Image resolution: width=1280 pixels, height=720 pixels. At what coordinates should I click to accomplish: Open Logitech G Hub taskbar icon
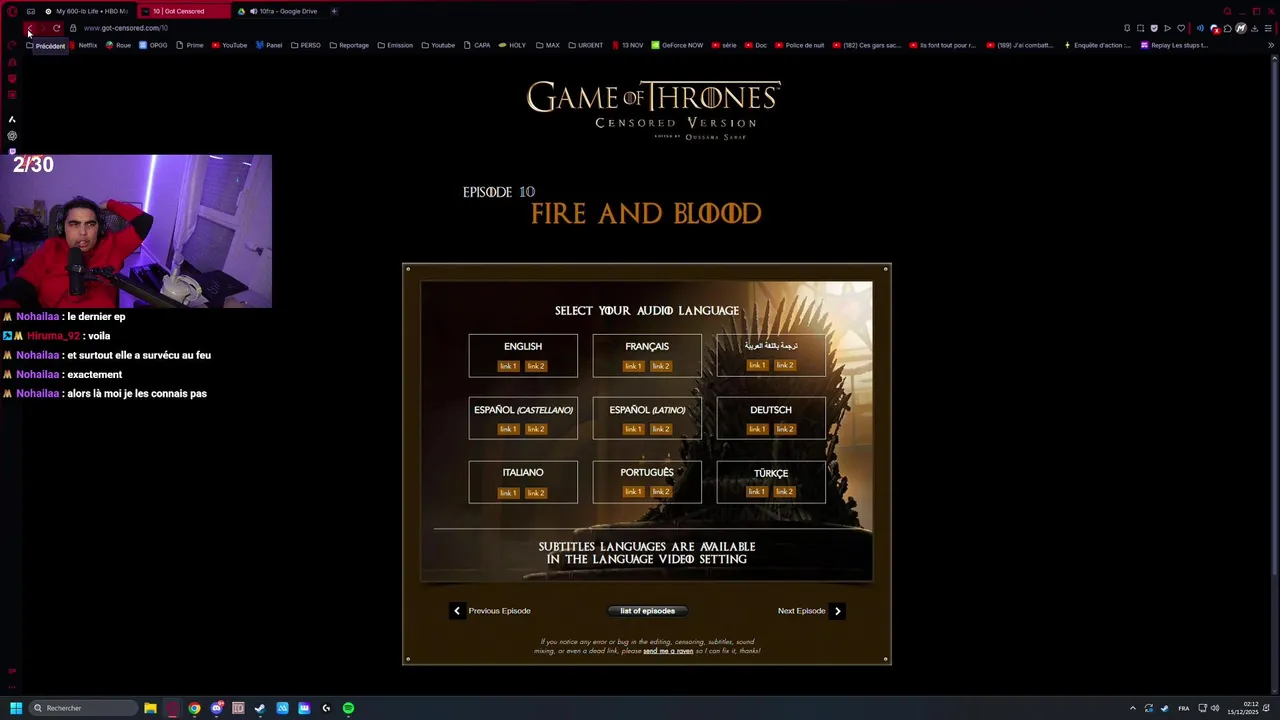click(x=326, y=708)
